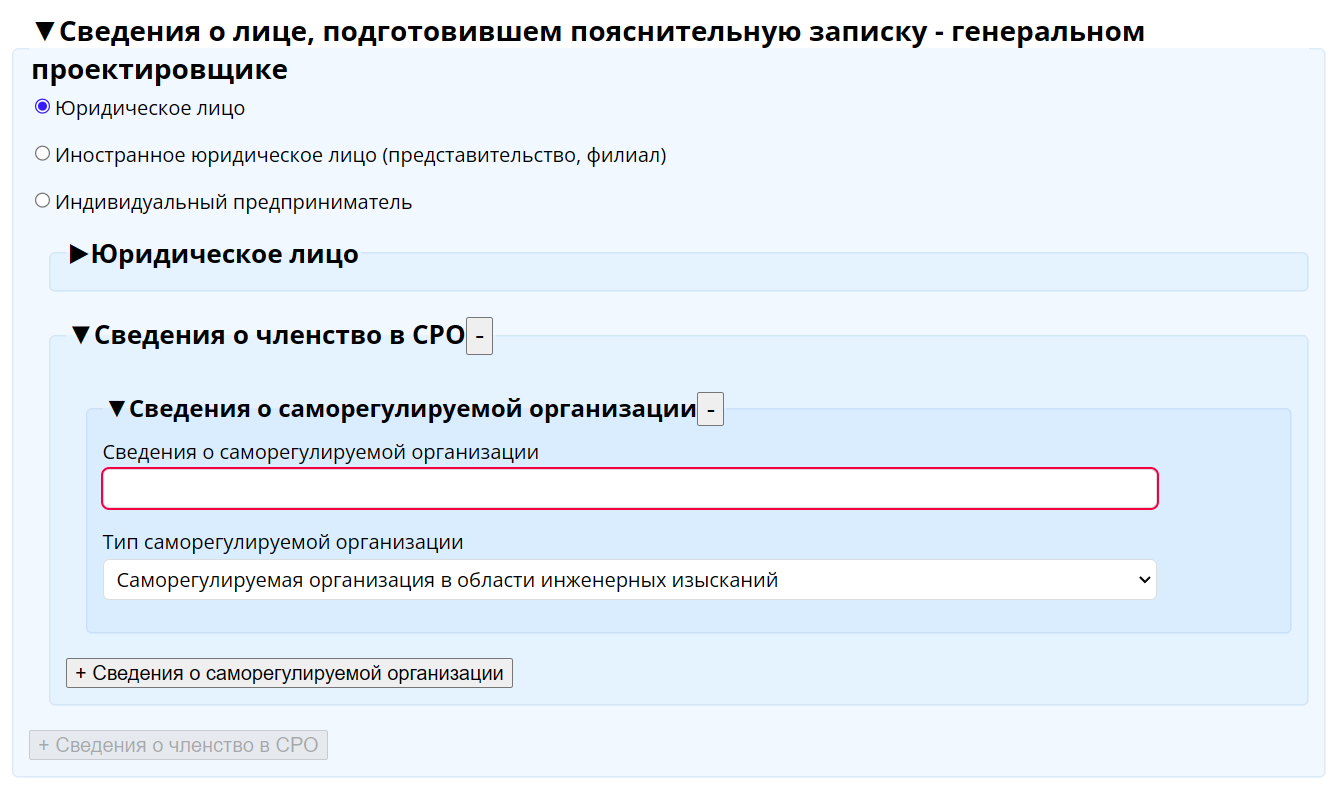Click the minus button beside "Сведения о членство в СРО"
This screenshot has height=785, width=1336.
479,337
